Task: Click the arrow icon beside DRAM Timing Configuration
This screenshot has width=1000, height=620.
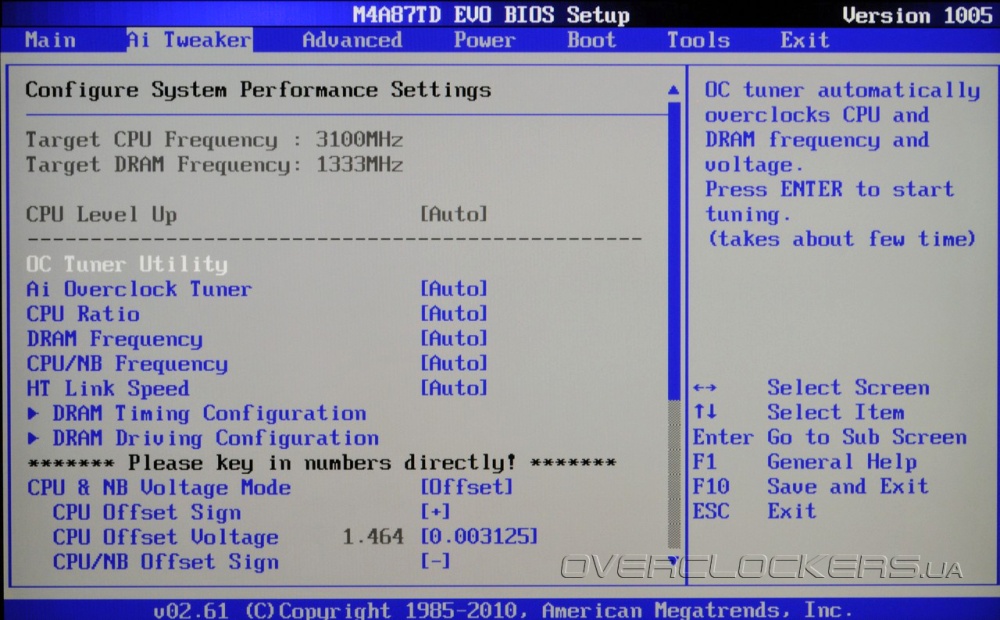Action: click(x=33, y=413)
